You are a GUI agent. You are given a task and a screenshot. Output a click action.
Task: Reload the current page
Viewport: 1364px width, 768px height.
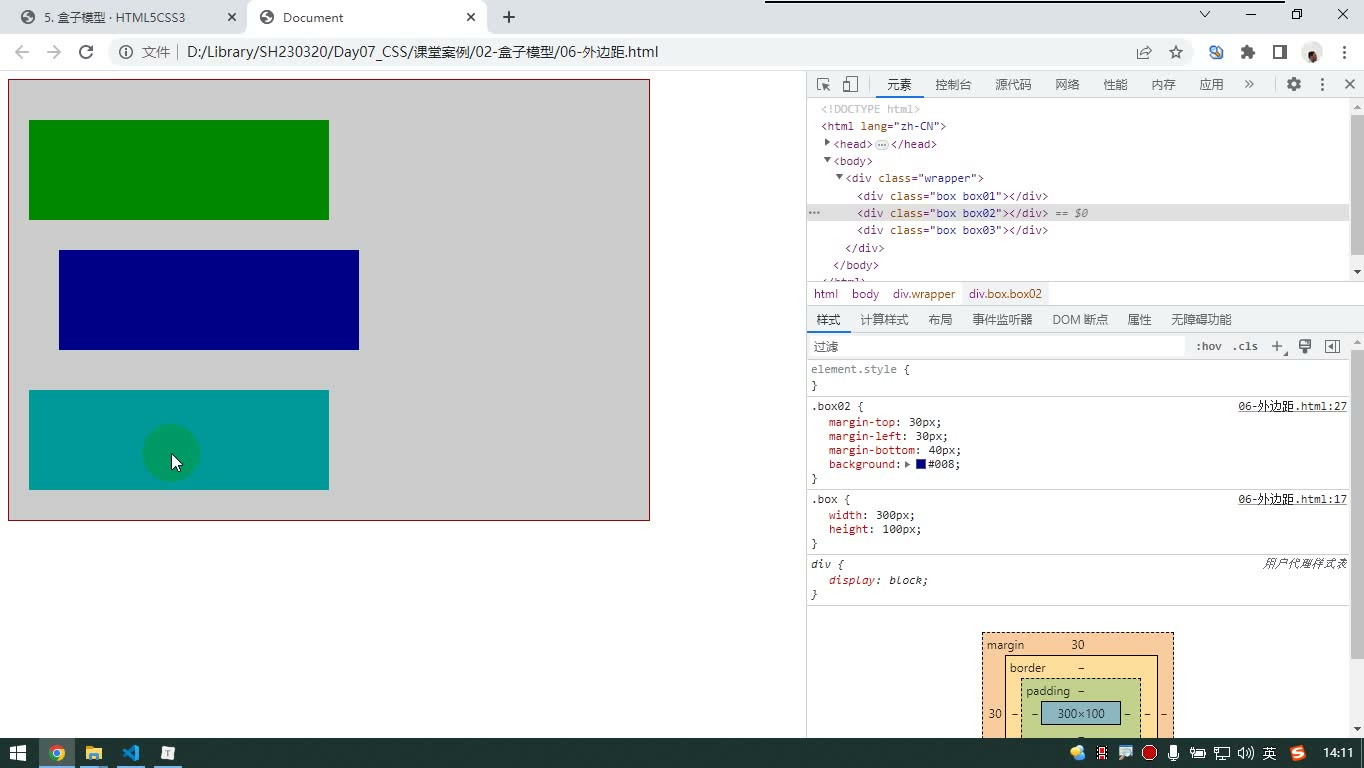pyautogui.click(x=86, y=52)
